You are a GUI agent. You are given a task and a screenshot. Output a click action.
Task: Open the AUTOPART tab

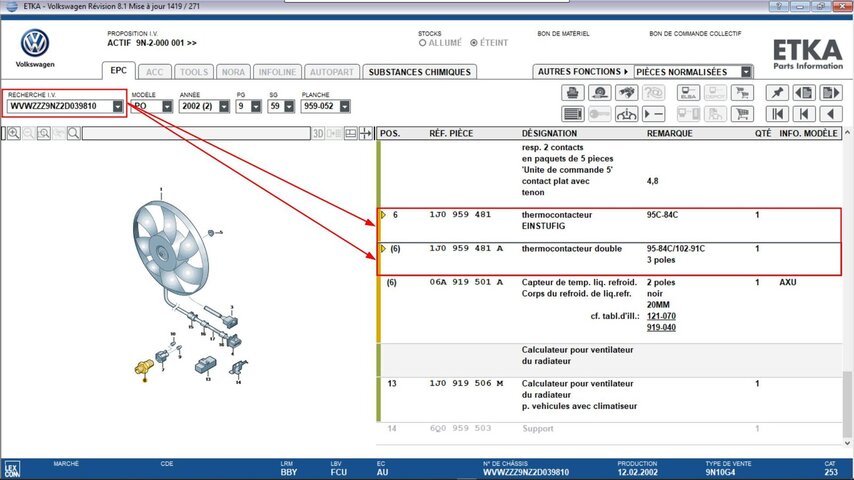coord(332,72)
